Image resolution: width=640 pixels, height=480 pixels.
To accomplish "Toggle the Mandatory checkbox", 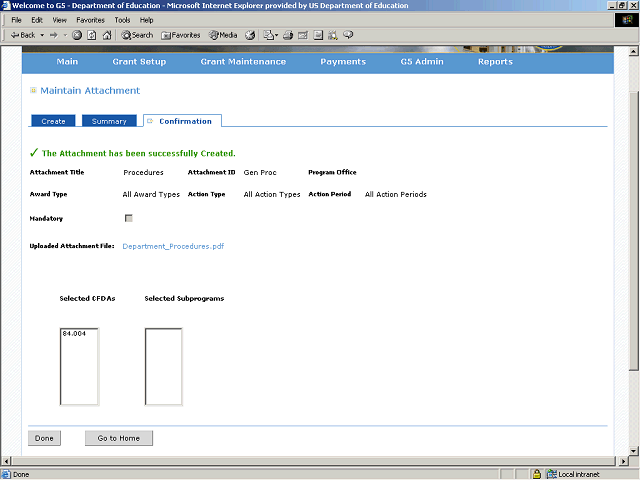I will point(129,218).
